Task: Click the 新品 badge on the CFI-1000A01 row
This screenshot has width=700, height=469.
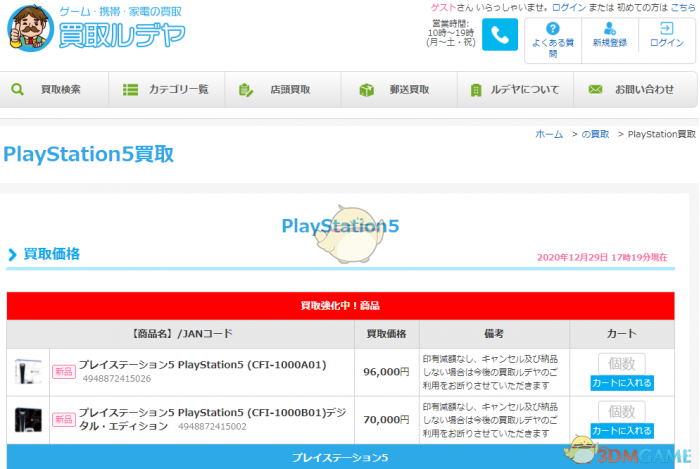Action: pos(64,372)
